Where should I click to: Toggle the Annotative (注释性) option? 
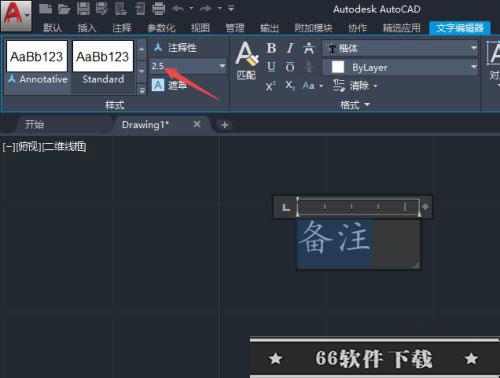point(175,48)
